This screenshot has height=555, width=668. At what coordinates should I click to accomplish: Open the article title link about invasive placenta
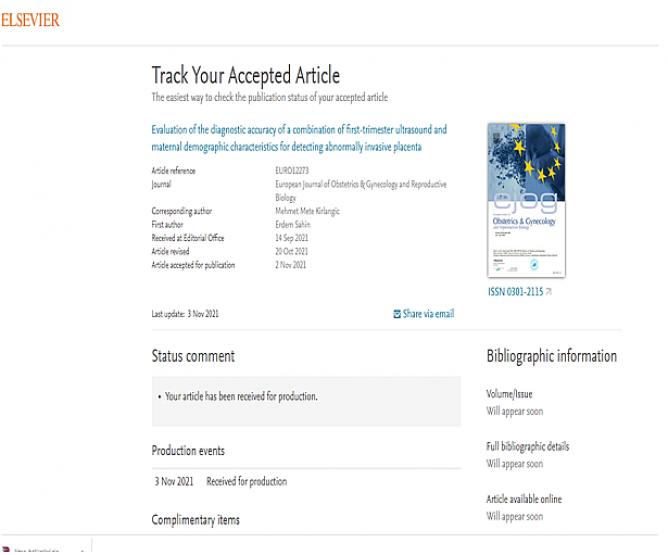(x=299, y=138)
